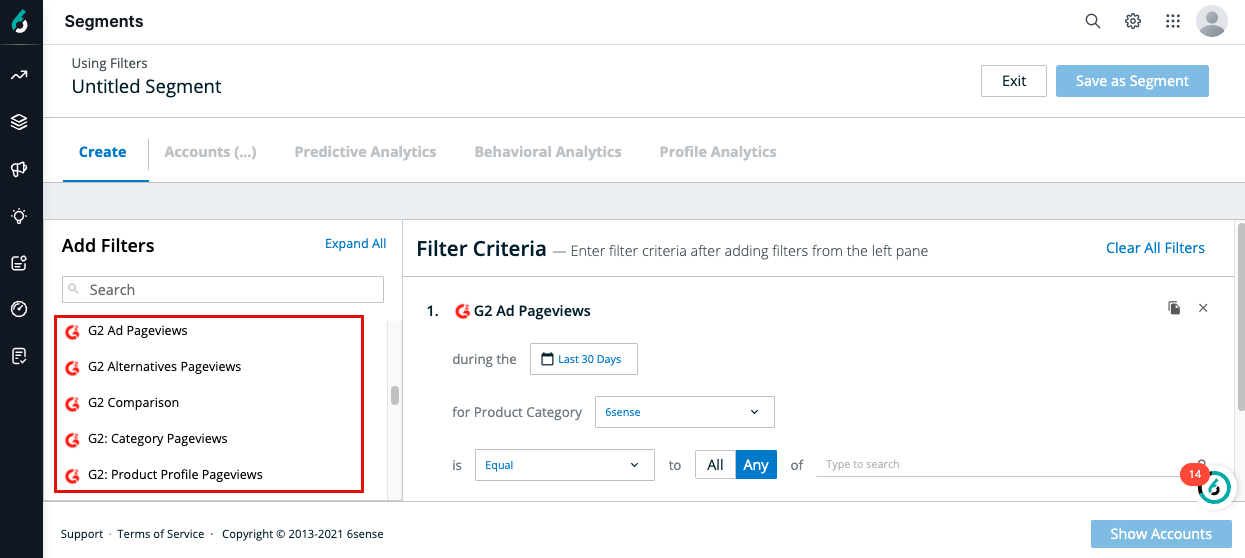This screenshot has width=1245, height=558.
Task: Click the 6sense logo in sidebar
Action: click(x=20, y=21)
